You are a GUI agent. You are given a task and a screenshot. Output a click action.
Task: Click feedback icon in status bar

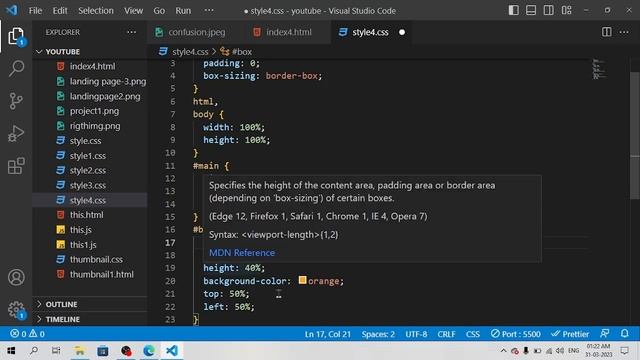point(605,333)
